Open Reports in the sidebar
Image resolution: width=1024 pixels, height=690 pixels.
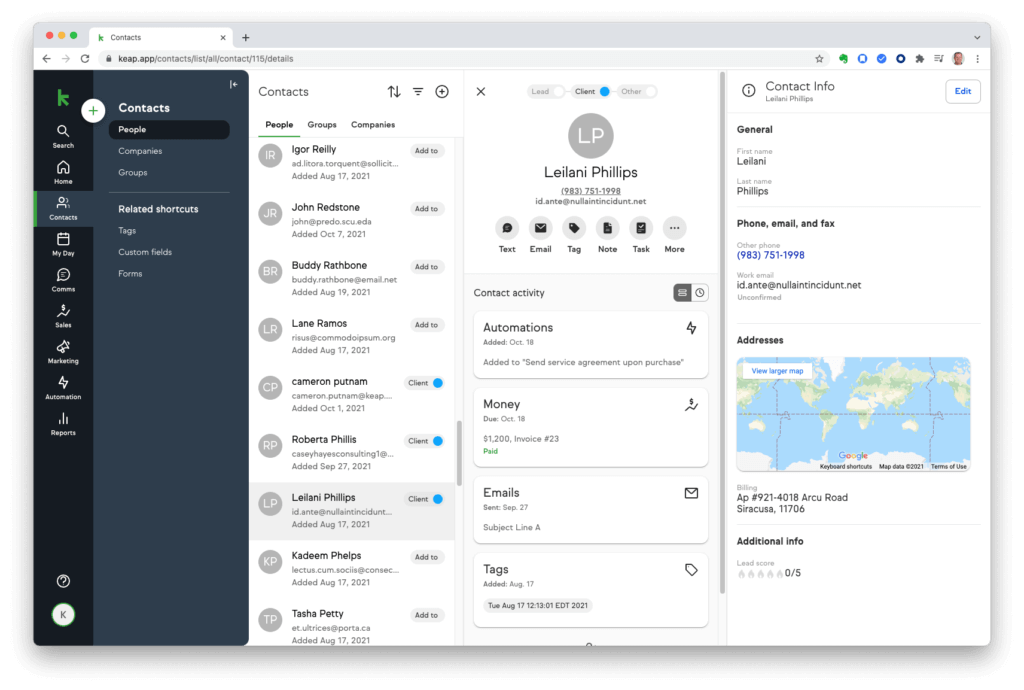coord(63,424)
